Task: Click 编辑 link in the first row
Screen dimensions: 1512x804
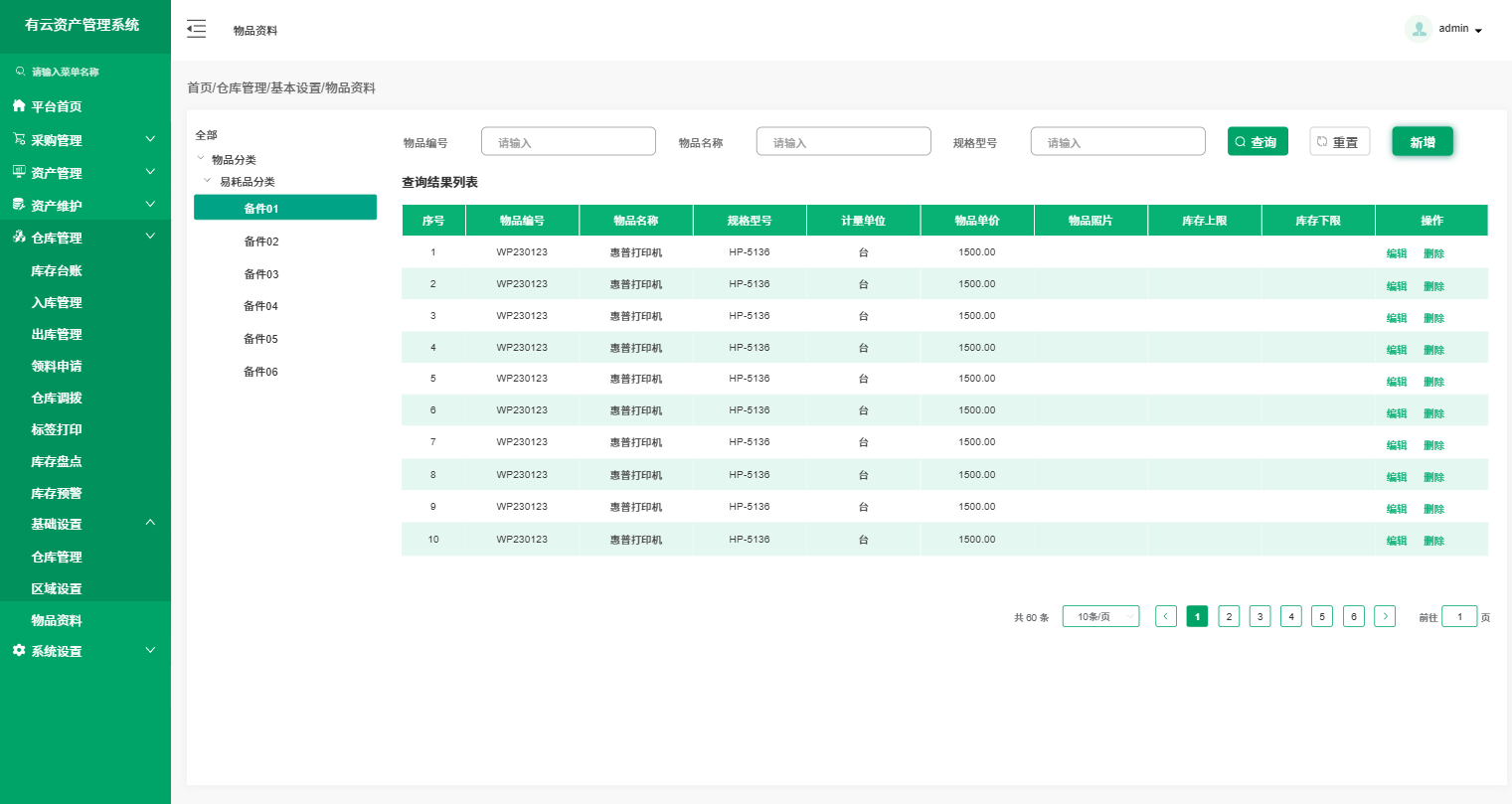Action: click(x=1396, y=253)
